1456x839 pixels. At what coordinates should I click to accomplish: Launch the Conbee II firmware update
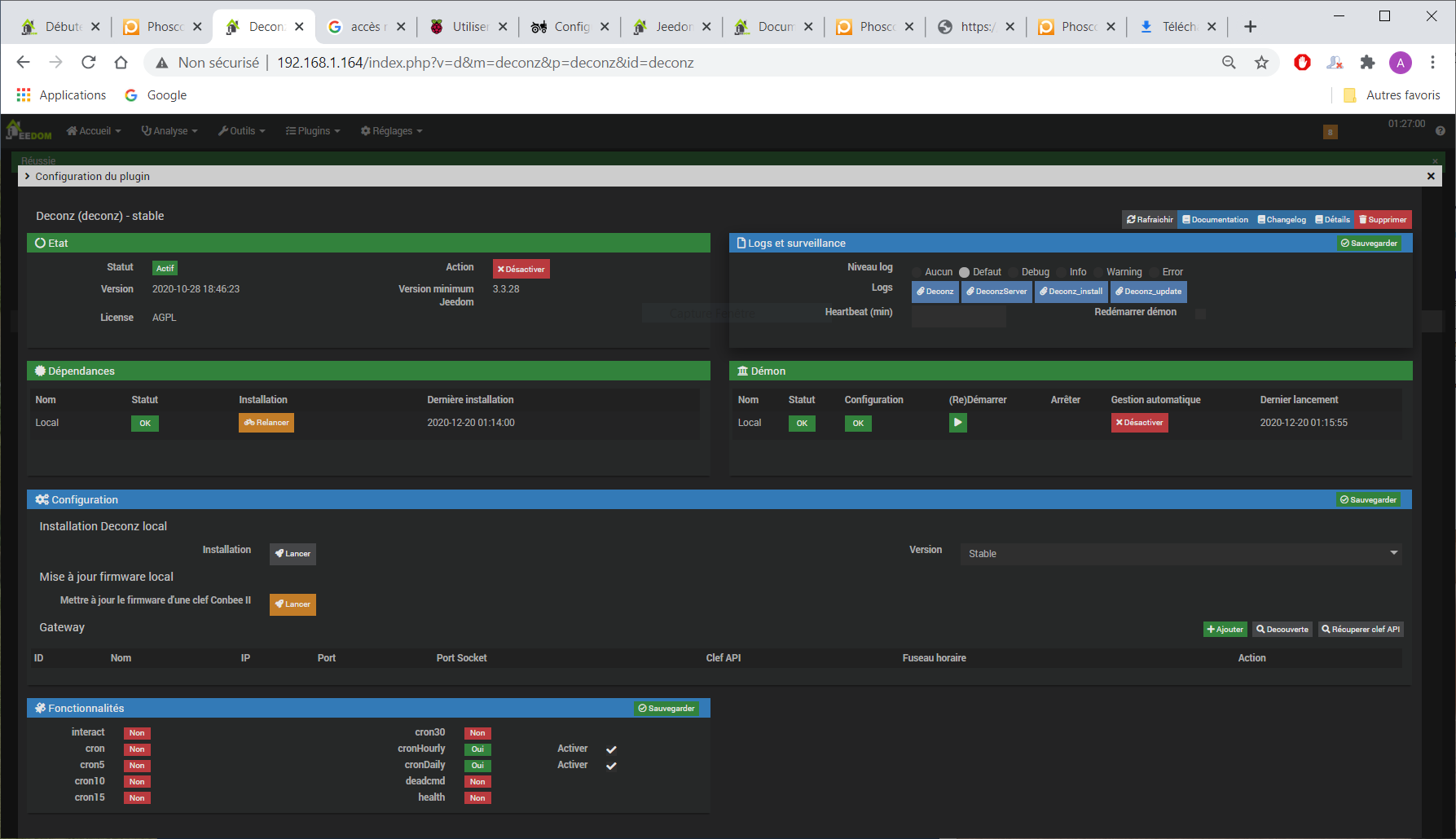(293, 604)
